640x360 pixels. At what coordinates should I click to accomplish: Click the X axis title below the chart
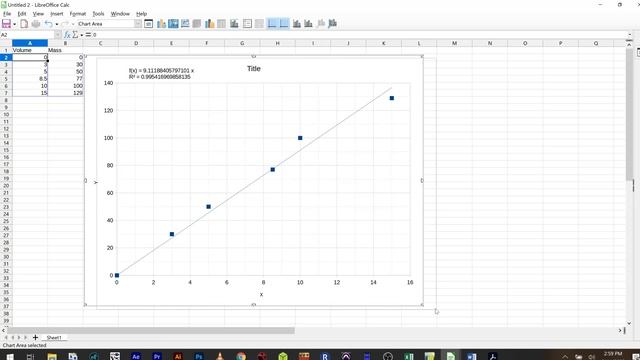point(261,294)
